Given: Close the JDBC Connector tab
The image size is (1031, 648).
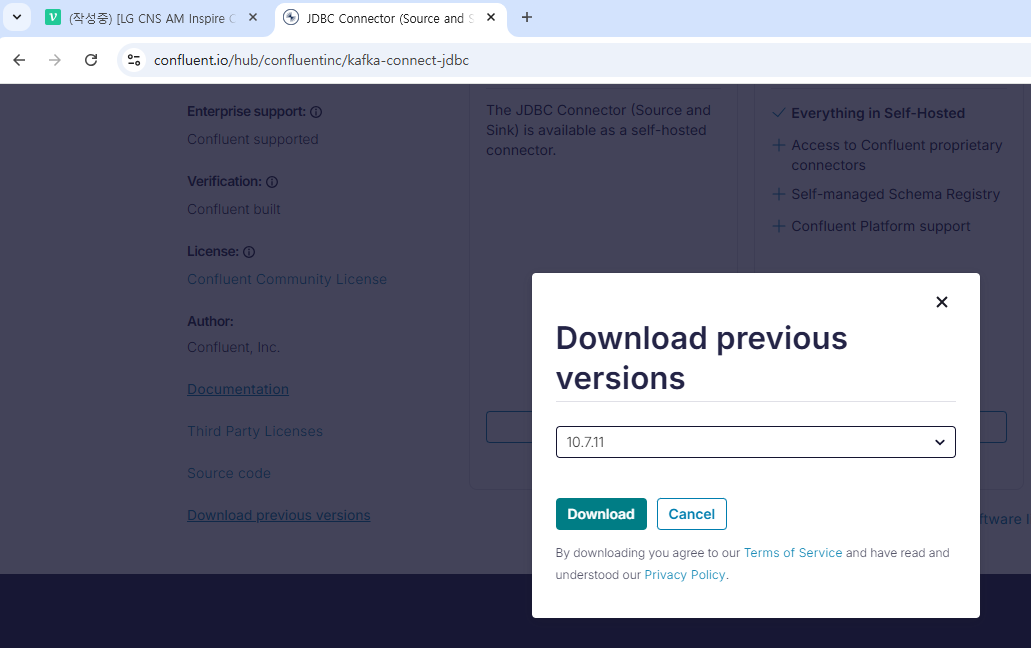Looking at the screenshot, I should click(x=491, y=18).
